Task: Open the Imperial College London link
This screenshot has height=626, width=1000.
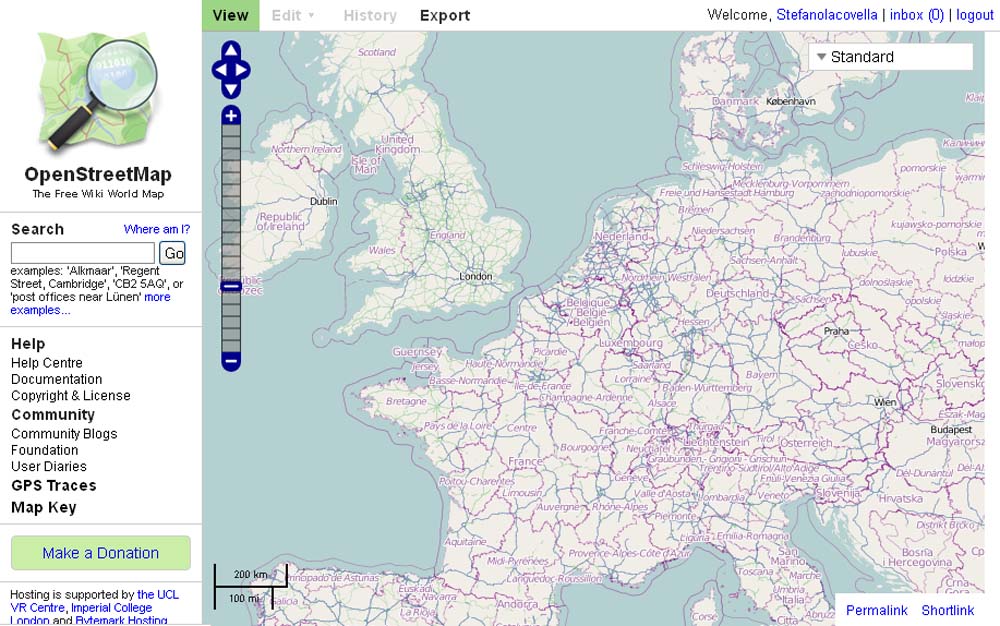Action: pos(81,614)
